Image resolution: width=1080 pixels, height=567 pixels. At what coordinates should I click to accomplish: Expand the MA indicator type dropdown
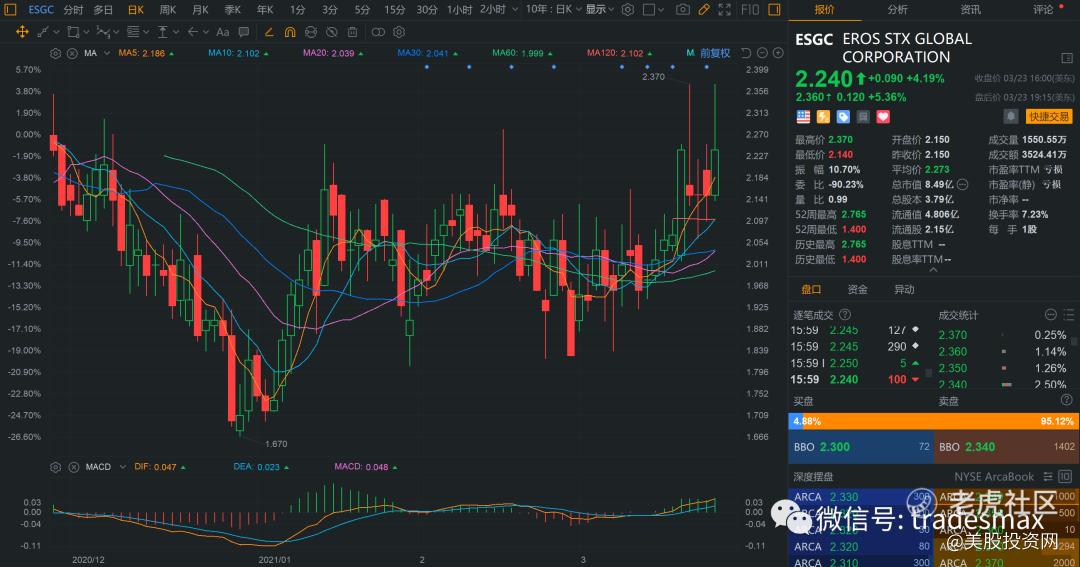[107, 53]
